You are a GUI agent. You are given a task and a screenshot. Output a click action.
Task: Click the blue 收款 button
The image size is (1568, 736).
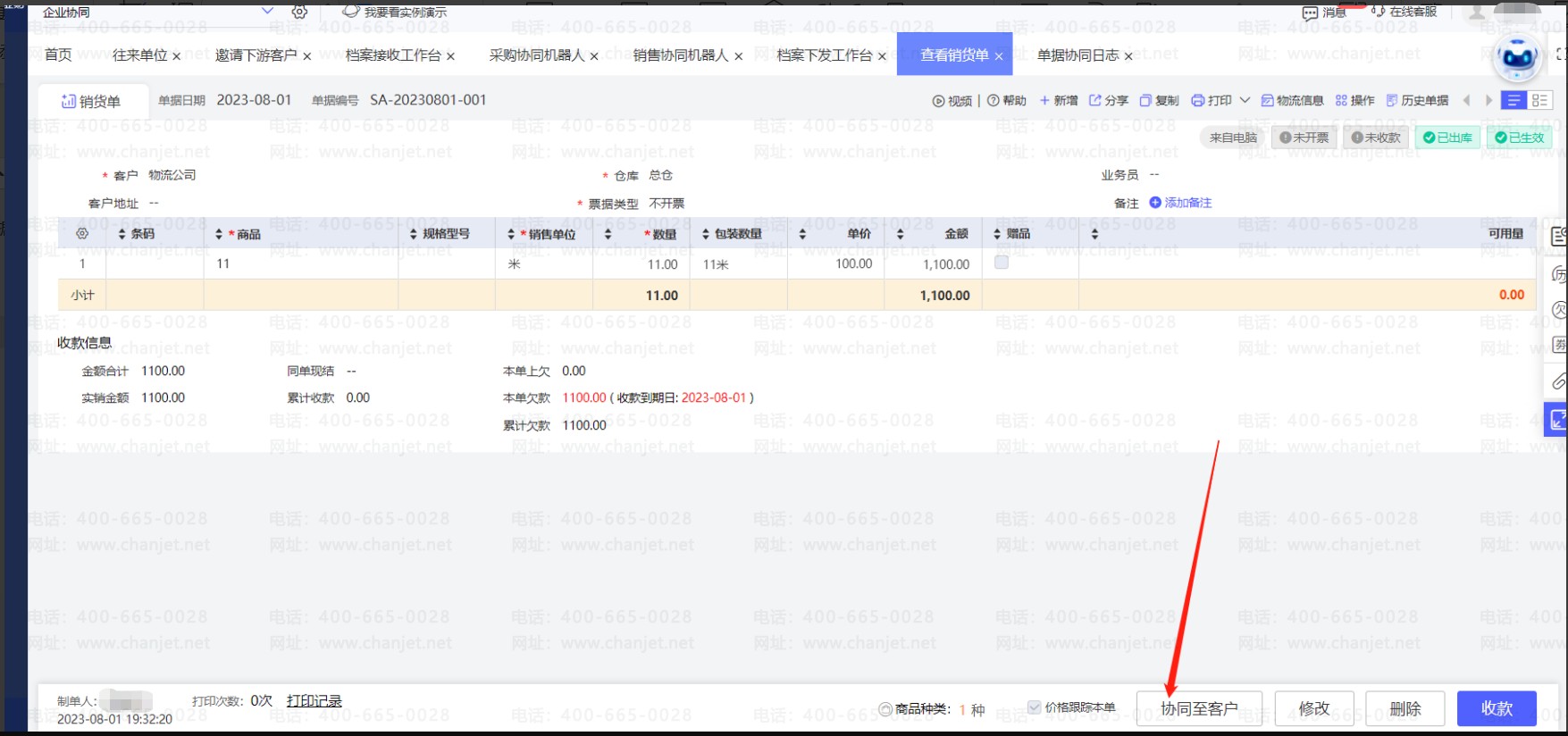pyautogui.click(x=1497, y=708)
